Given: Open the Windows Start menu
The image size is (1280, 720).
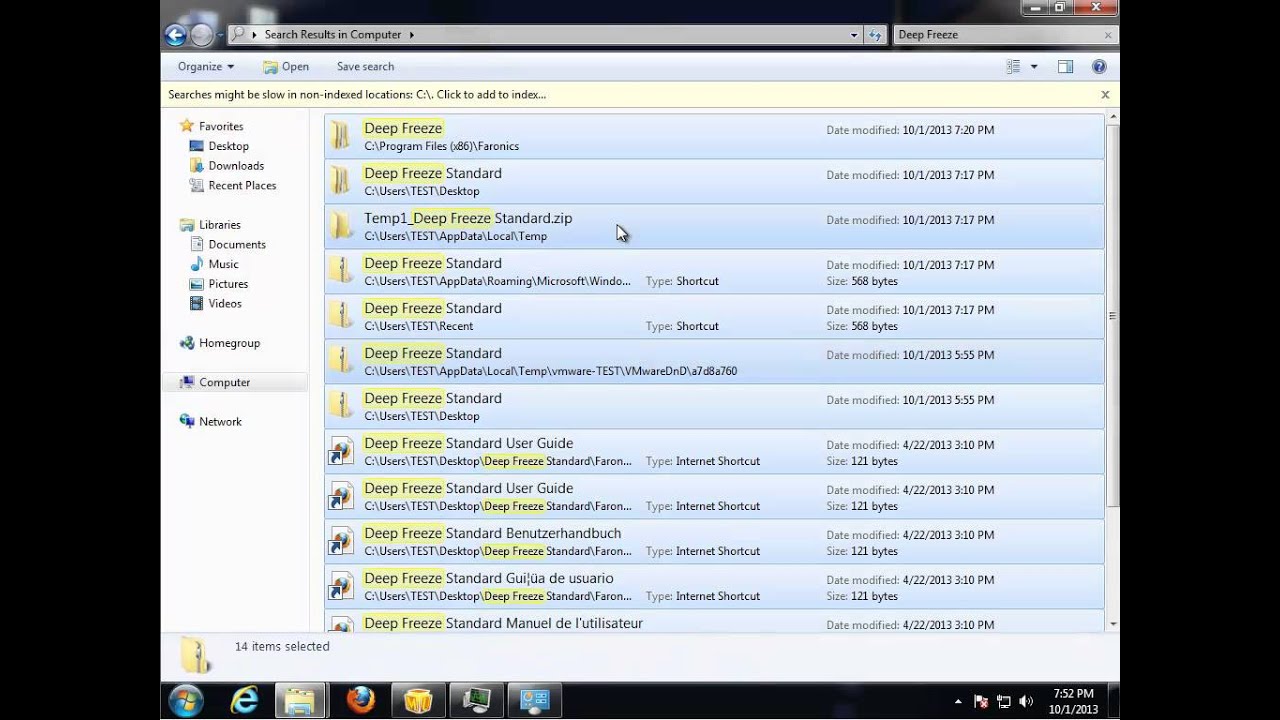Looking at the screenshot, I should (x=186, y=700).
